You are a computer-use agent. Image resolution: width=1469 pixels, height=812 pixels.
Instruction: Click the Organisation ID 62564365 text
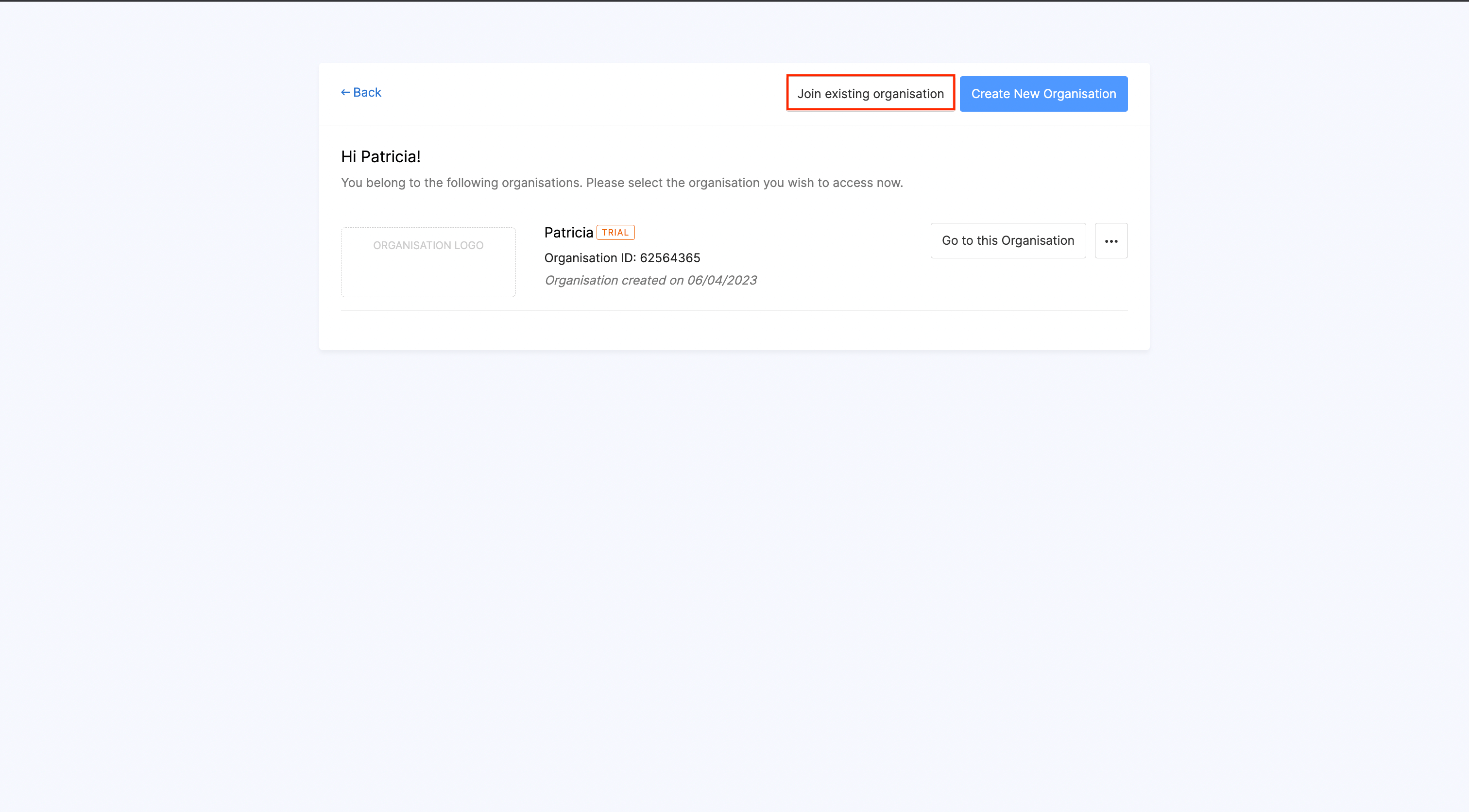coord(622,257)
